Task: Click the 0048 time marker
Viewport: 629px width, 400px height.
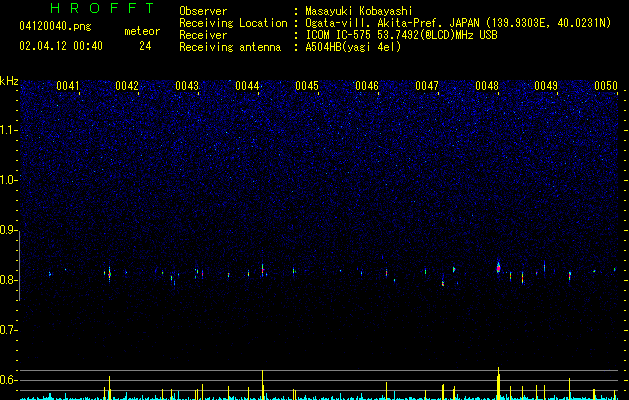Action: tap(487, 86)
